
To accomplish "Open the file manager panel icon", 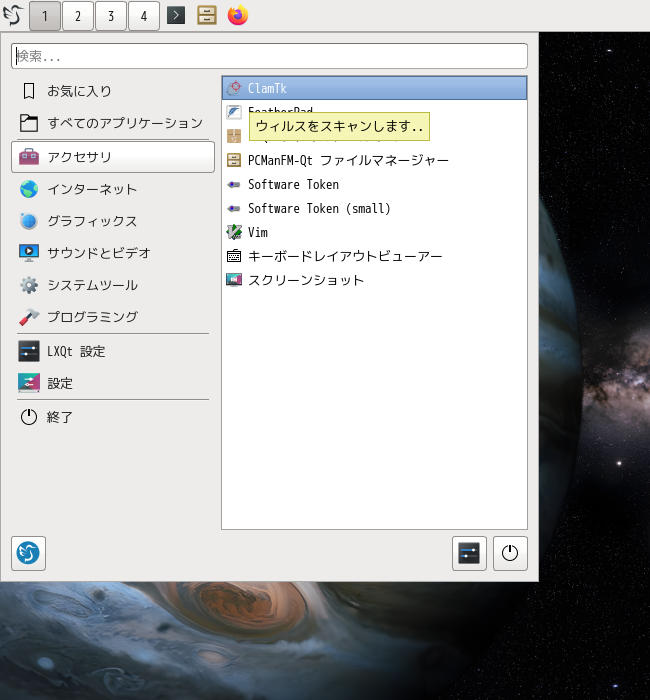I will click(x=207, y=16).
